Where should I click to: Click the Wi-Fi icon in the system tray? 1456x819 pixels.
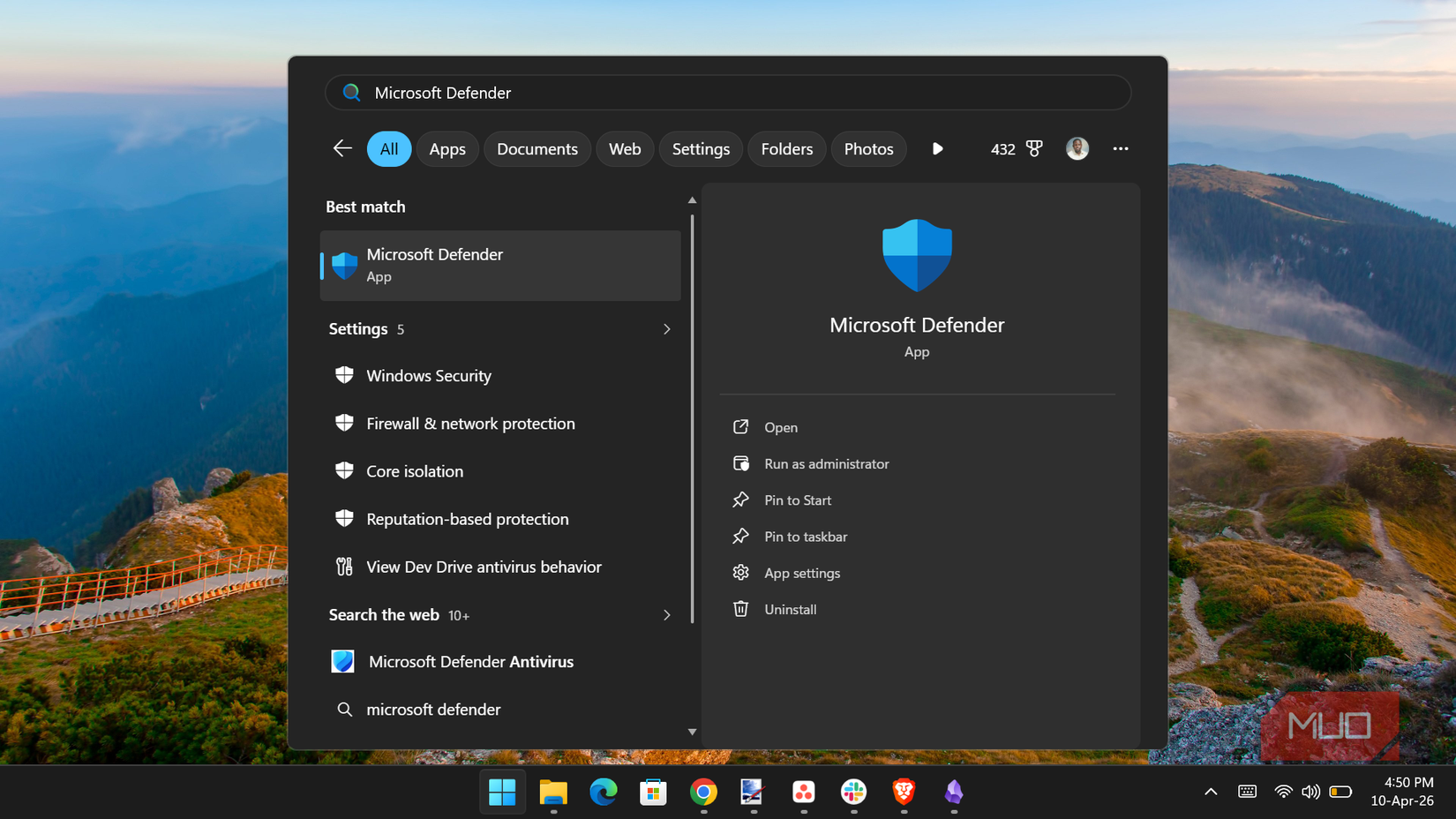click(1282, 792)
